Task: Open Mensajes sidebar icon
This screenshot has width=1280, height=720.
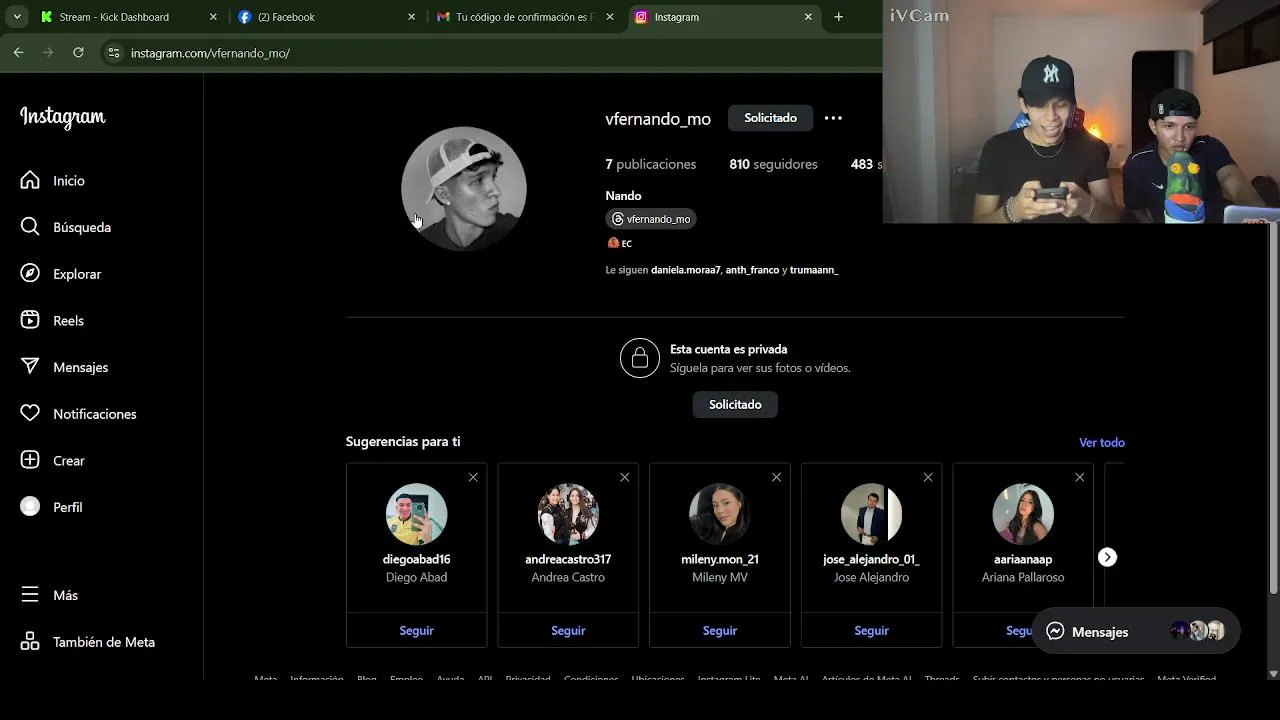Action: tap(30, 367)
